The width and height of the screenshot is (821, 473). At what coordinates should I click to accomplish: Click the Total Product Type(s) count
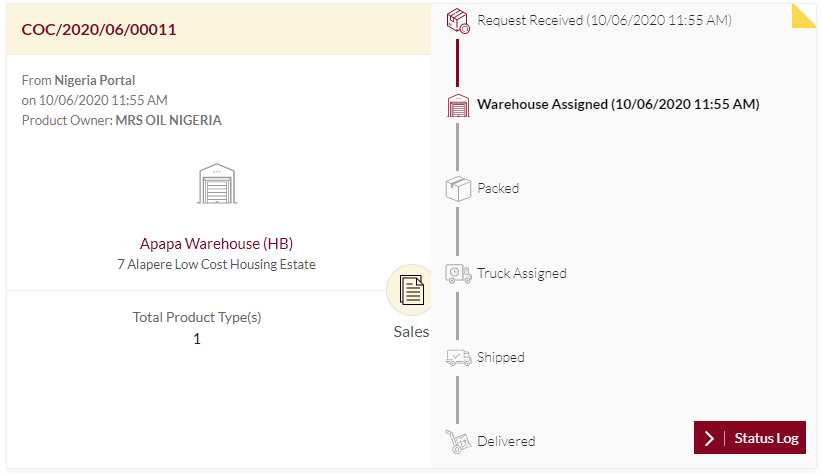[197, 339]
